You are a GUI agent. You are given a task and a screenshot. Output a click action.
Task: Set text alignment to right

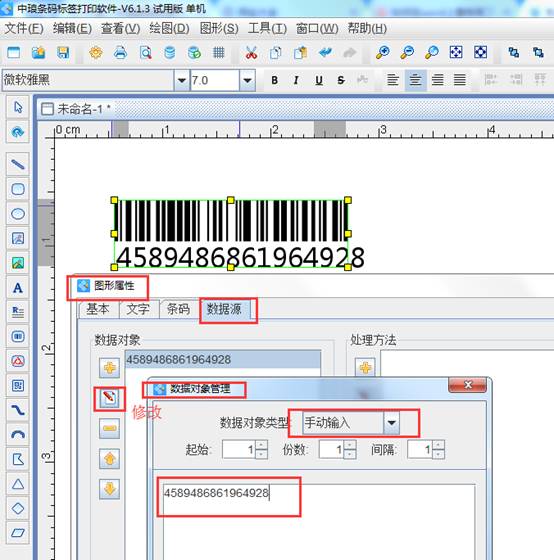point(438,80)
